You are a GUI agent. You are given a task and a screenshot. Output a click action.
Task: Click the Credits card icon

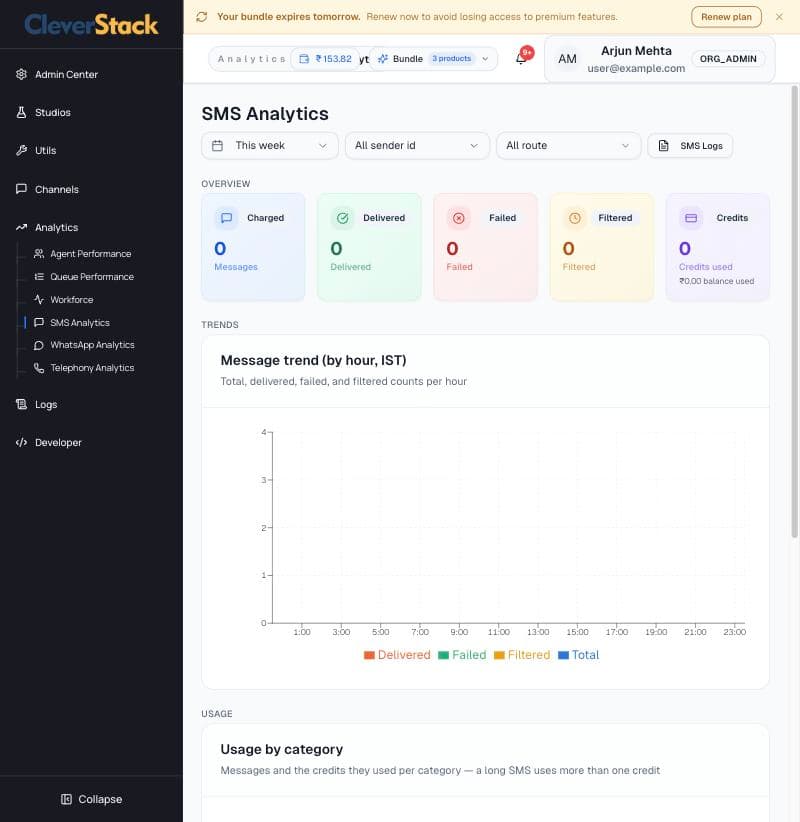[x=691, y=218]
